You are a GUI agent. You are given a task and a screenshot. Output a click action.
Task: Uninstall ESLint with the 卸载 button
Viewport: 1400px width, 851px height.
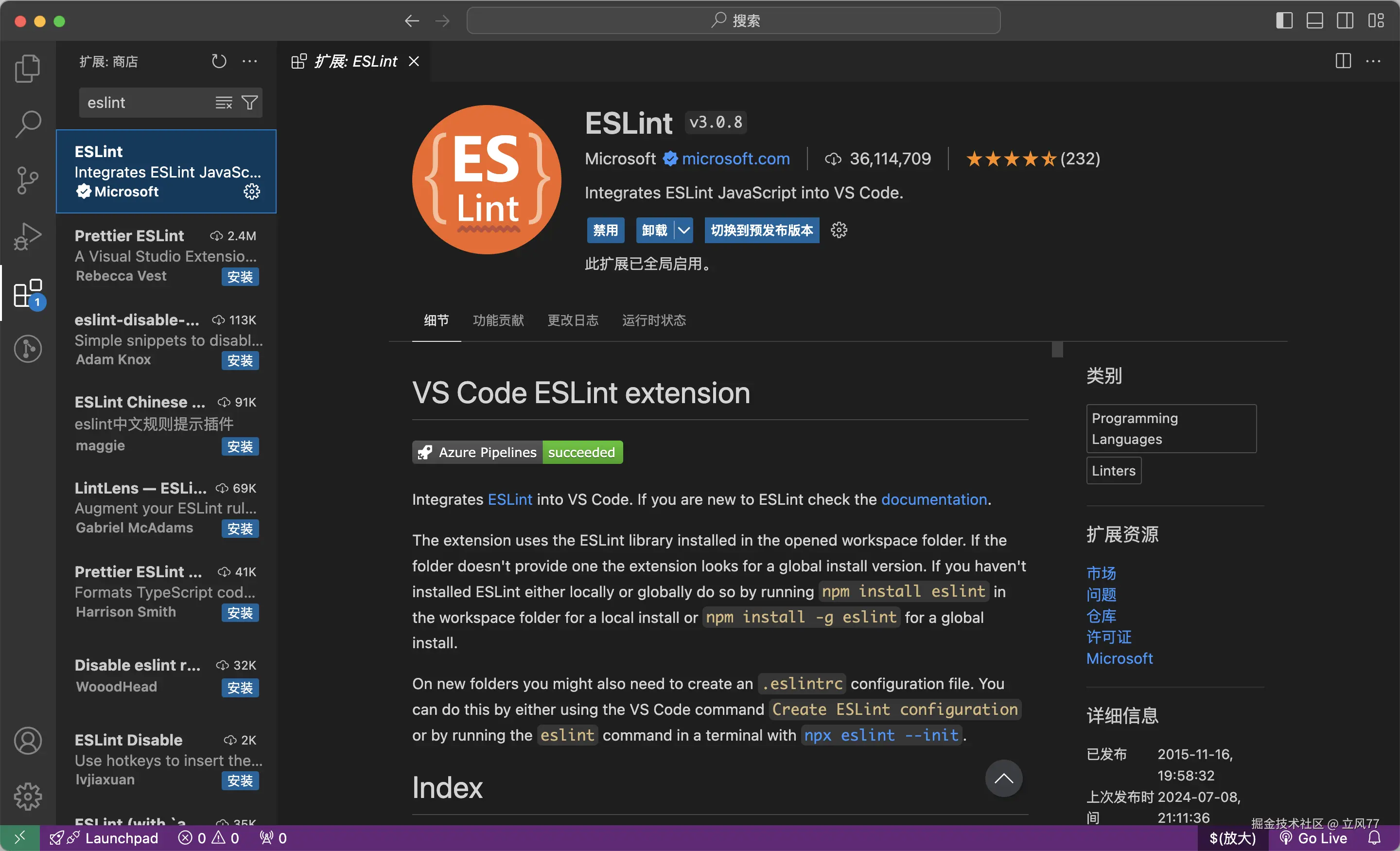654,230
